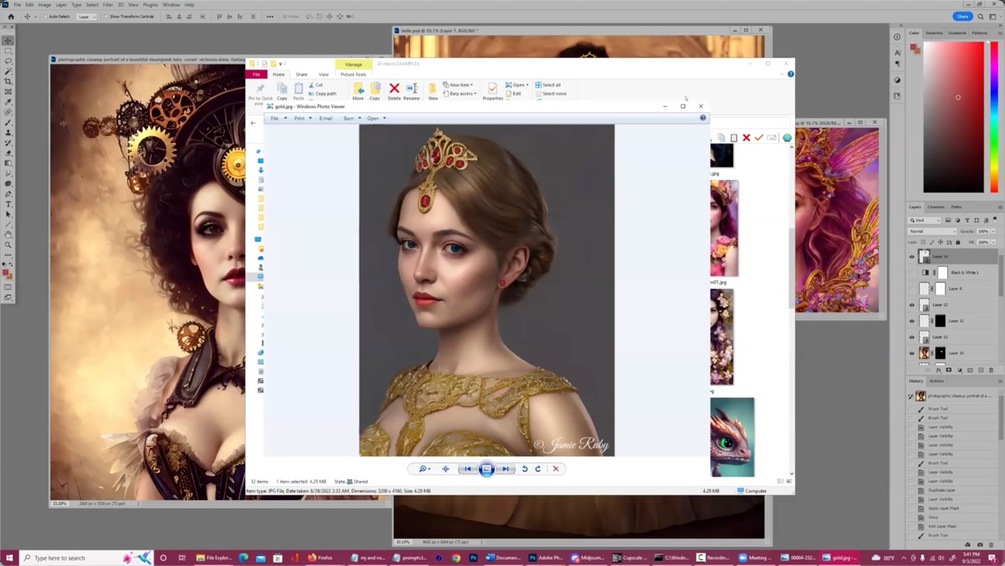Viewport: 1005px width, 566px height.
Task: Open the layer blend mode Normal dropdown
Action: pyautogui.click(x=932, y=231)
